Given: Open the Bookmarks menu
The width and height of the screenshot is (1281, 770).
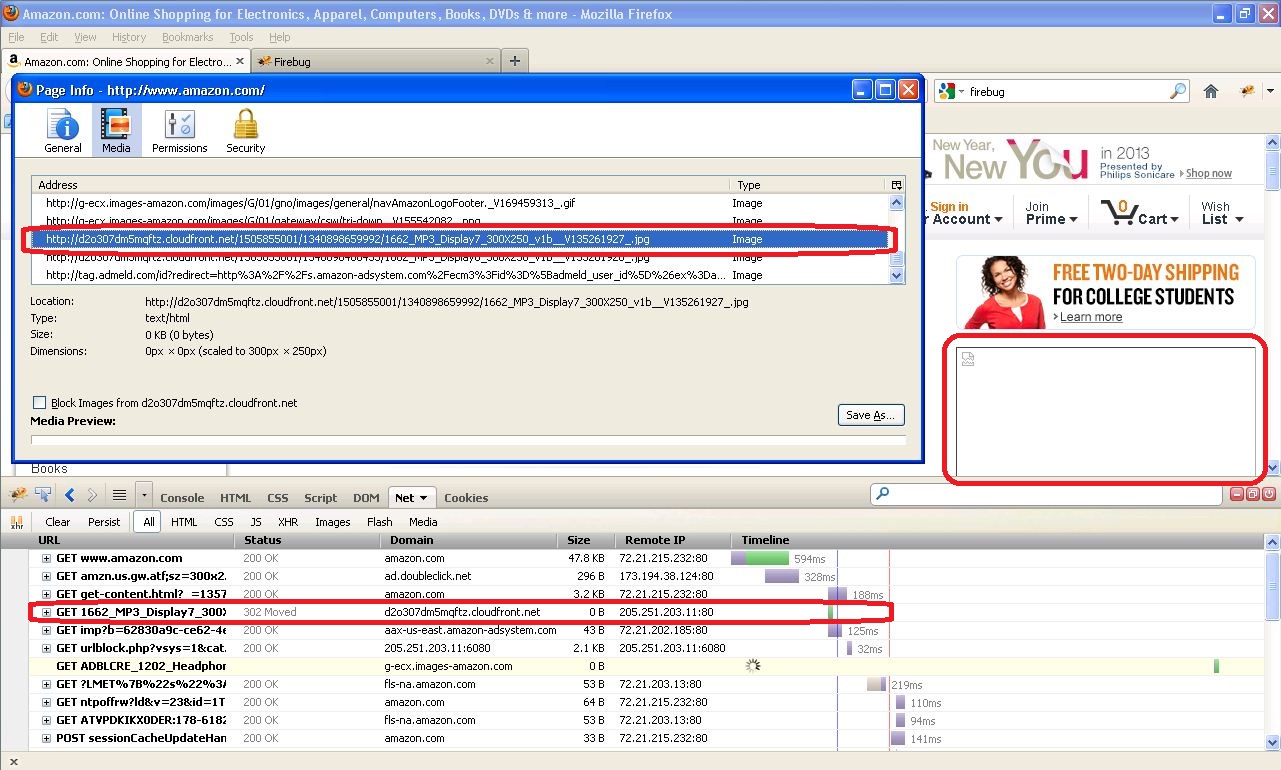Looking at the screenshot, I should pos(187,37).
